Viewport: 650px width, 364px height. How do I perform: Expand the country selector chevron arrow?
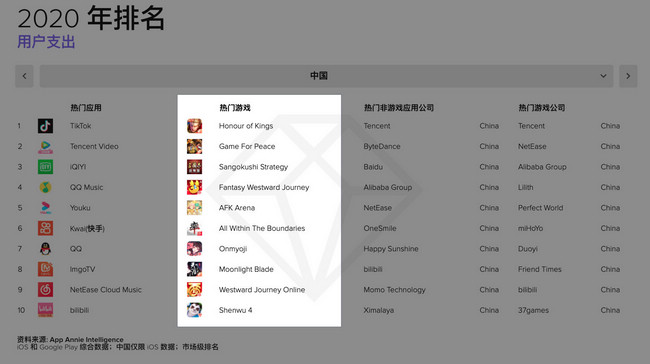coord(603,76)
